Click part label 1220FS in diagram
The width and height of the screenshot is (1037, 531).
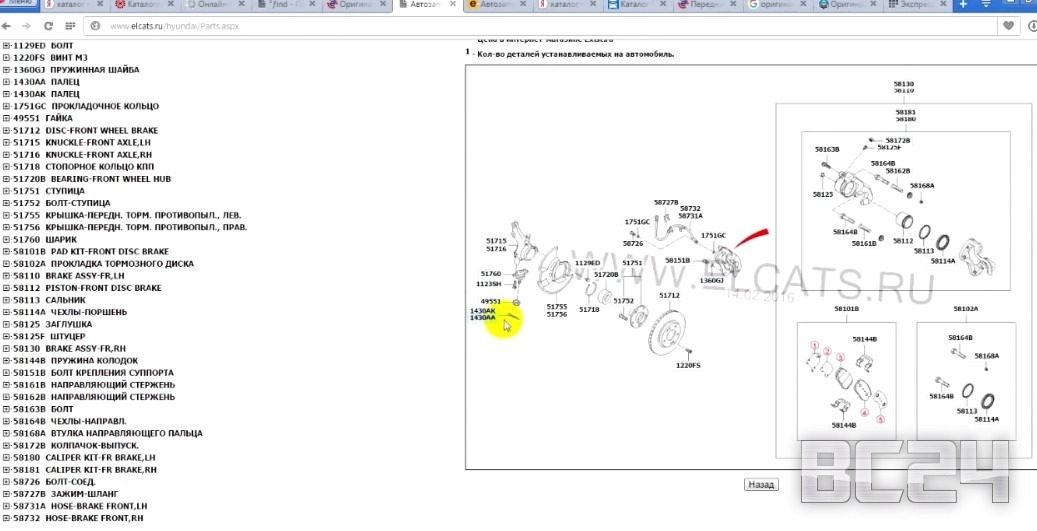[688, 366]
